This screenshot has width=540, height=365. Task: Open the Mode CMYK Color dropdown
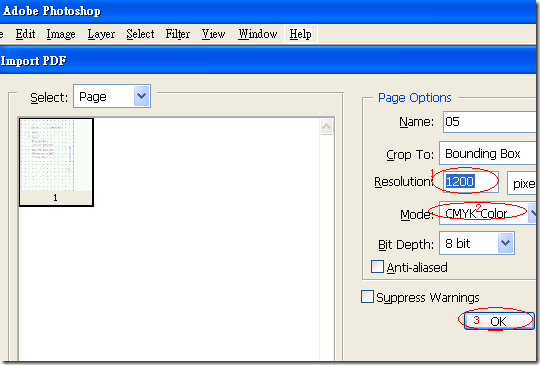488,213
